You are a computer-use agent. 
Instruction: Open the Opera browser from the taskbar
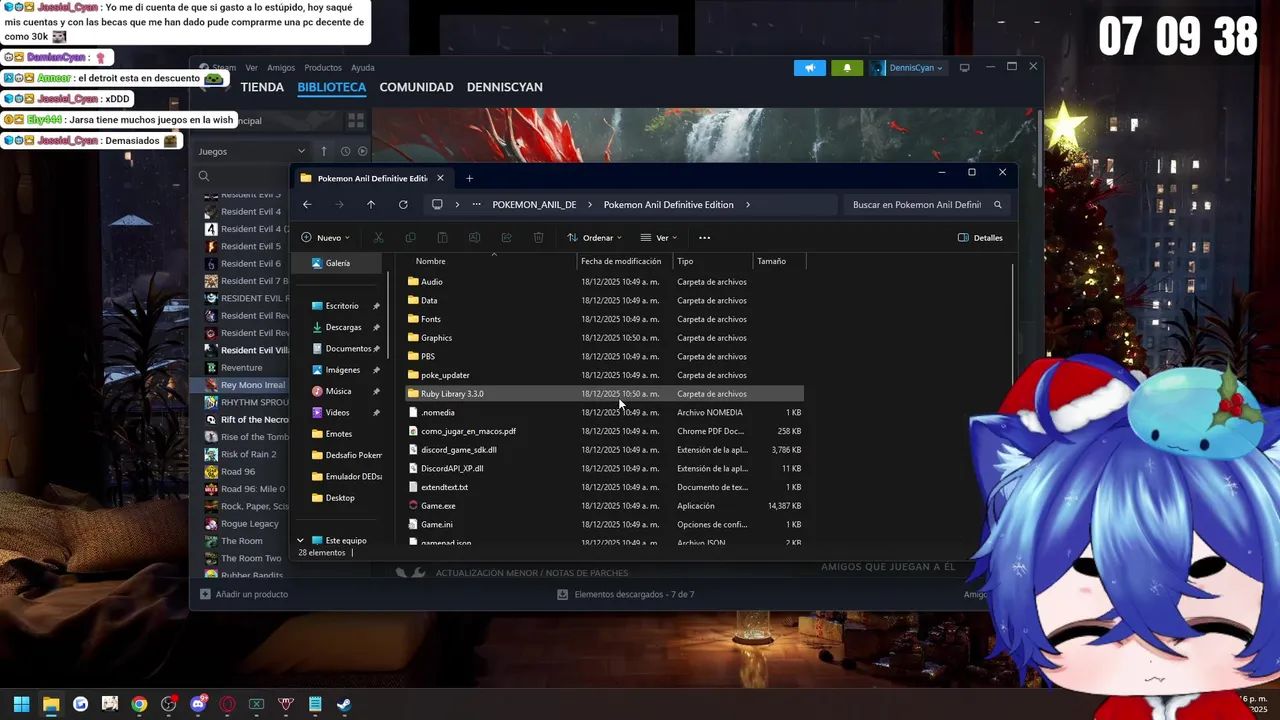coord(227,704)
